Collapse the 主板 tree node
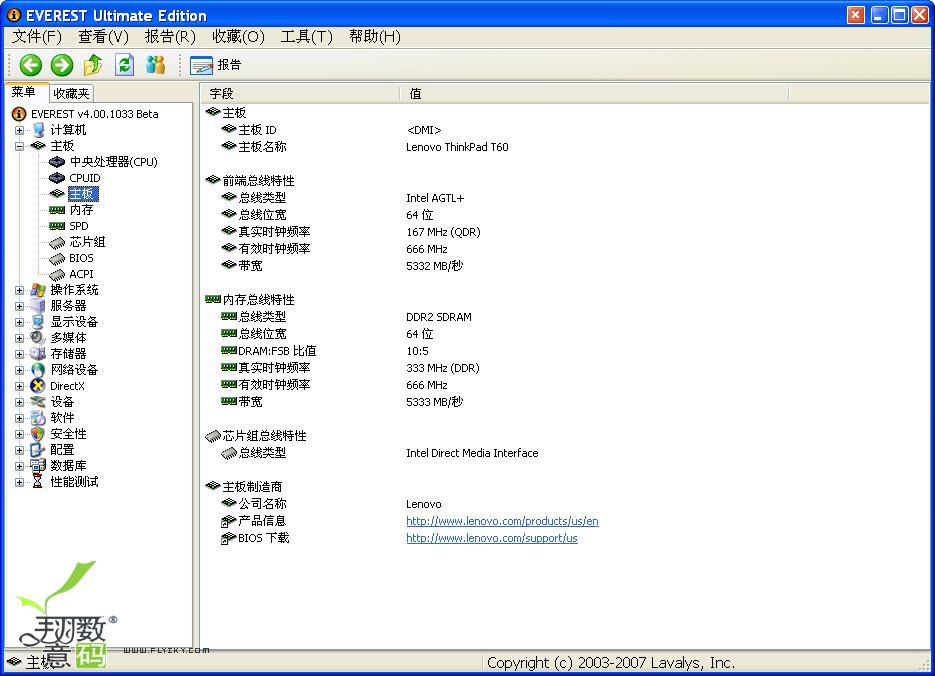Viewport: 935px width, 676px height. pos(19,146)
